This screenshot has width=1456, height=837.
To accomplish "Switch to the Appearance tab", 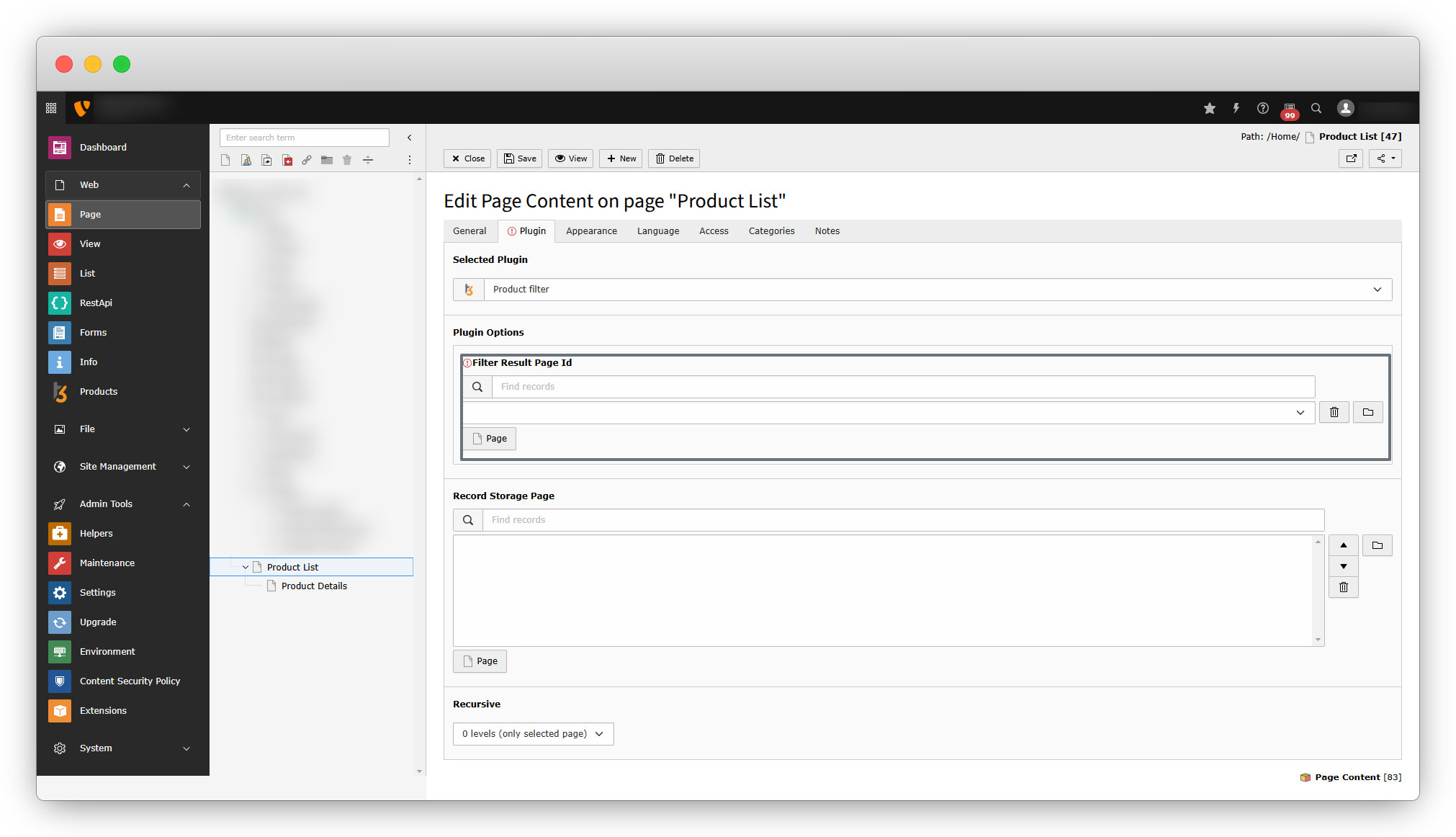I will [x=590, y=231].
